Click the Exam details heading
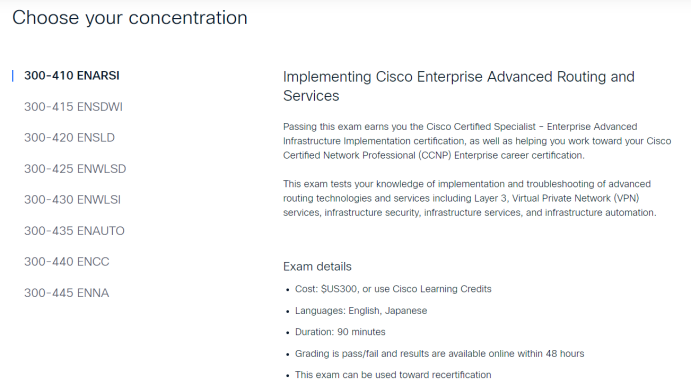This screenshot has width=691, height=385. [x=317, y=267]
